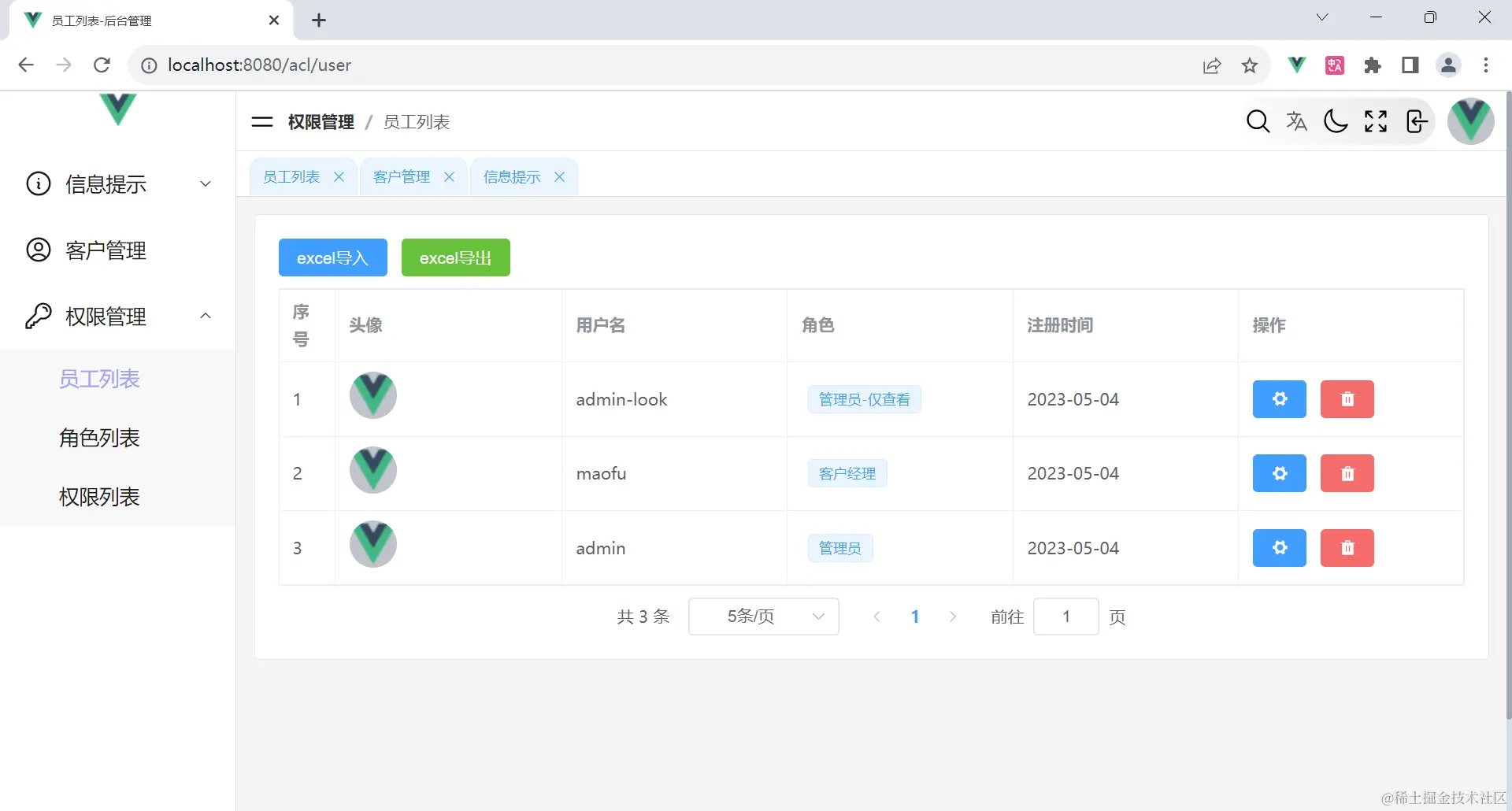Click the logout icon in header
Image resolution: width=1512 pixels, height=811 pixels.
pos(1417,121)
